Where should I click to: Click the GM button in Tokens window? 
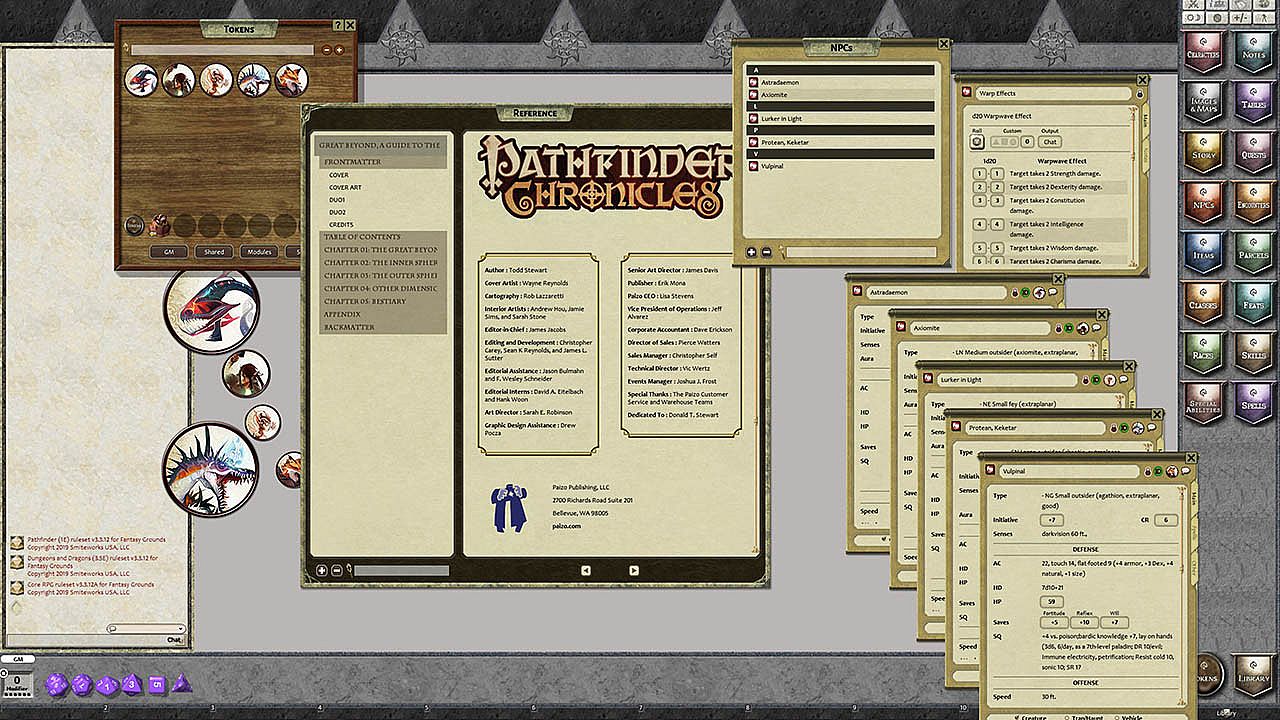(168, 252)
